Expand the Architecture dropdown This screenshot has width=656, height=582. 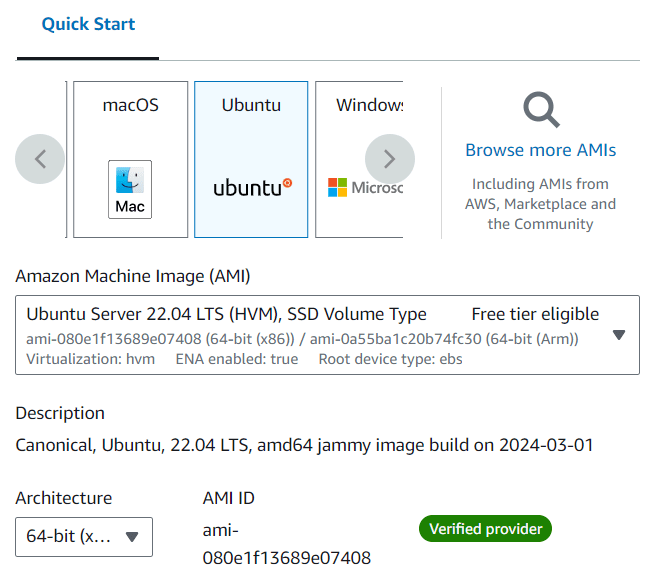pyautogui.click(x=84, y=537)
